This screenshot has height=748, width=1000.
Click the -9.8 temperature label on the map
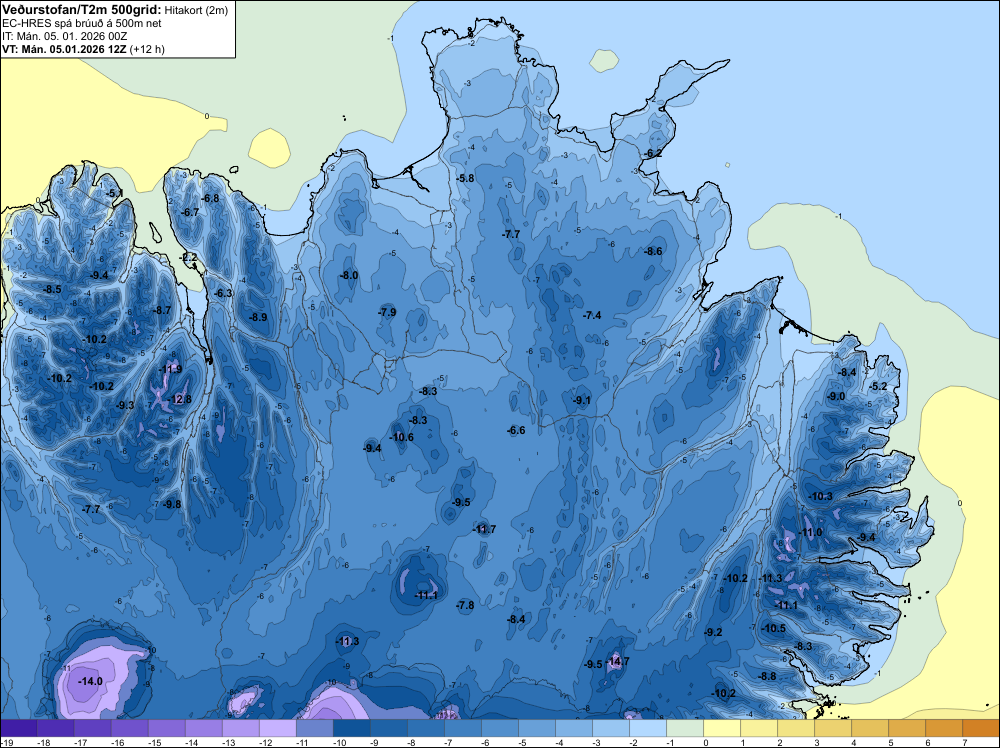[172, 504]
